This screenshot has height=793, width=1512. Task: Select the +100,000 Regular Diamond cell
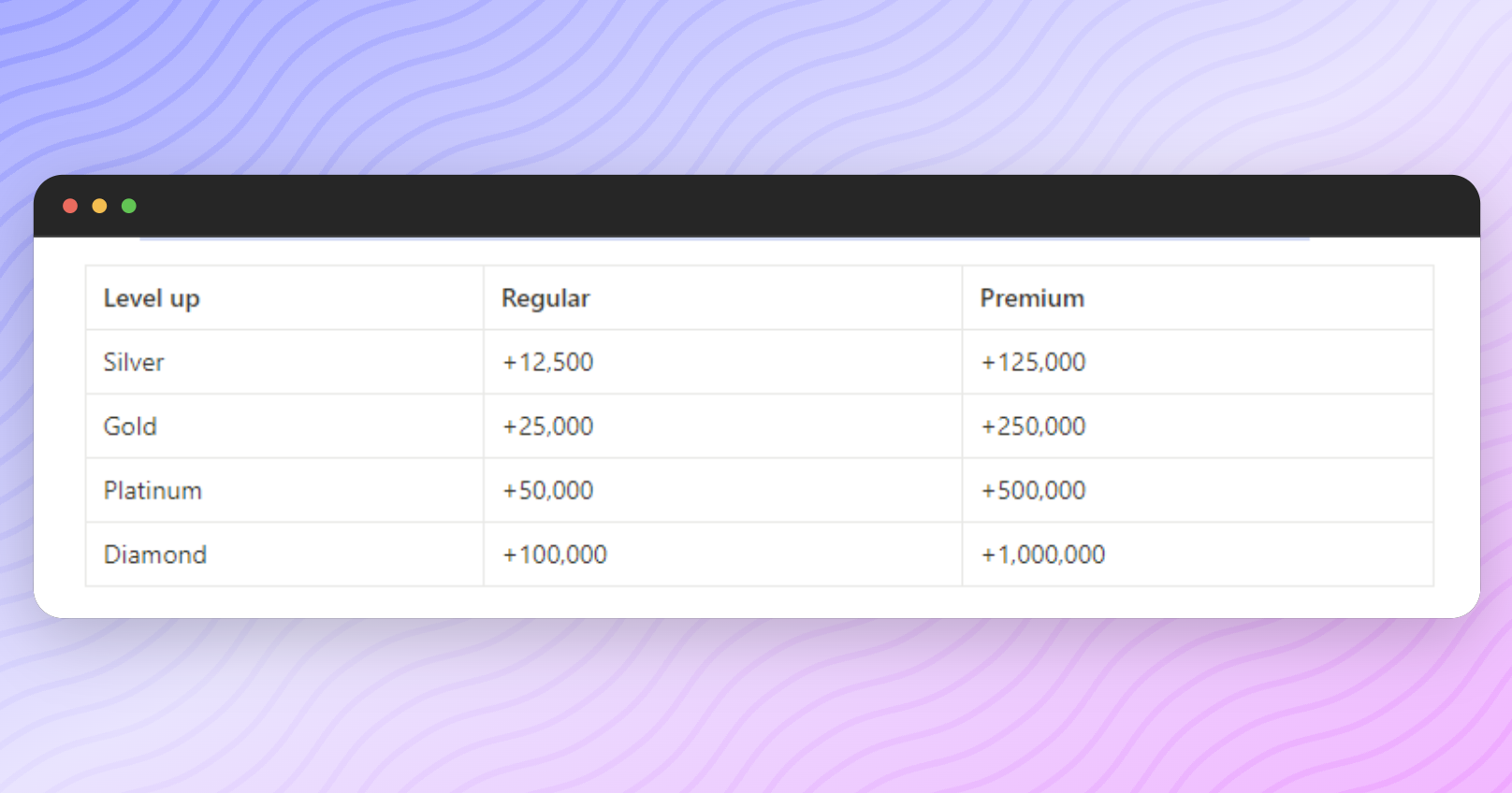(x=722, y=555)
